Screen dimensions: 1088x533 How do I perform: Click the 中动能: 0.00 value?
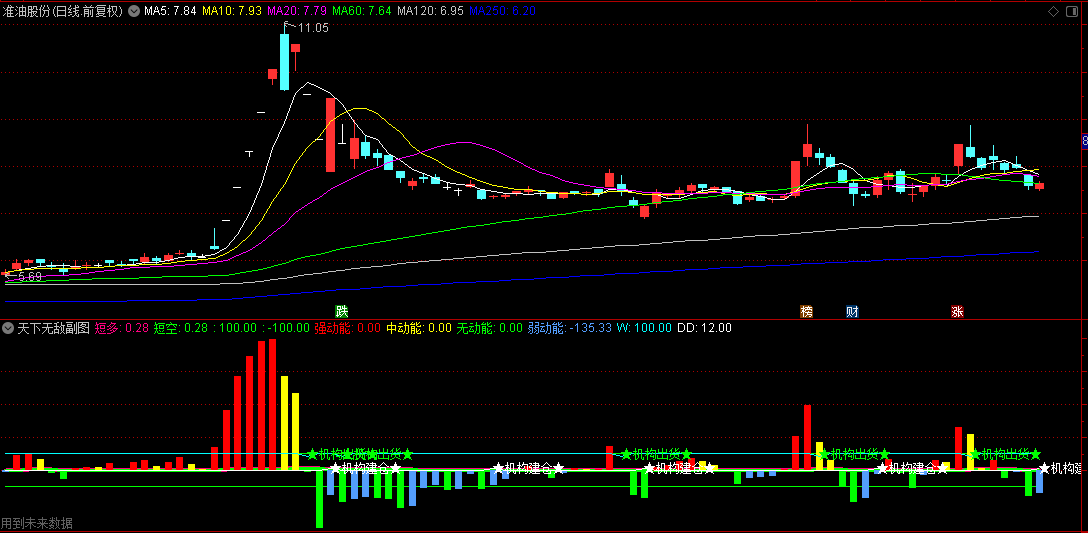(x=419, y=328)
